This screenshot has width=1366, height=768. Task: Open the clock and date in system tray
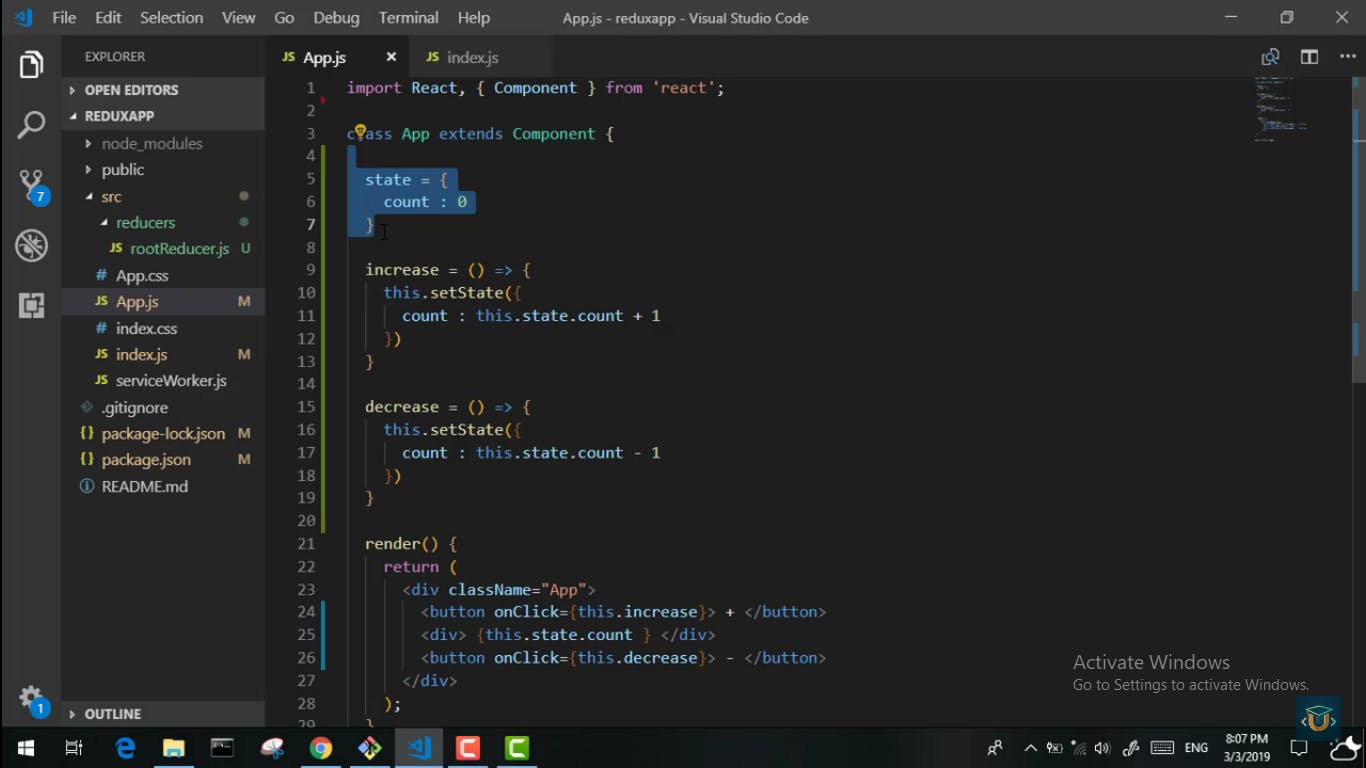click(x=1247, y=748)
